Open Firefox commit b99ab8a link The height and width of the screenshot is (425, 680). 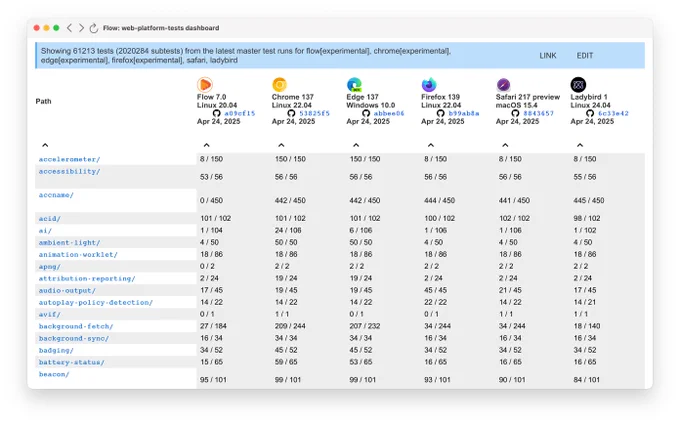pos(464,113)
